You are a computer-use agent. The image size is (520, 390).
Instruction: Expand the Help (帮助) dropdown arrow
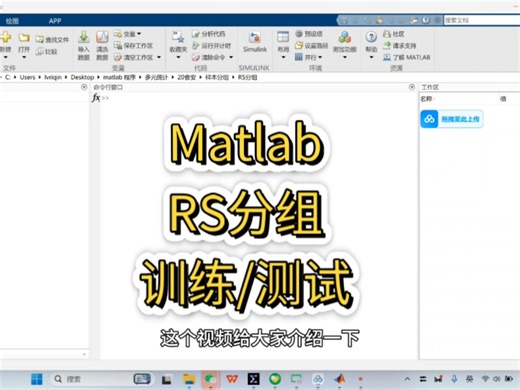click(371, 57)
